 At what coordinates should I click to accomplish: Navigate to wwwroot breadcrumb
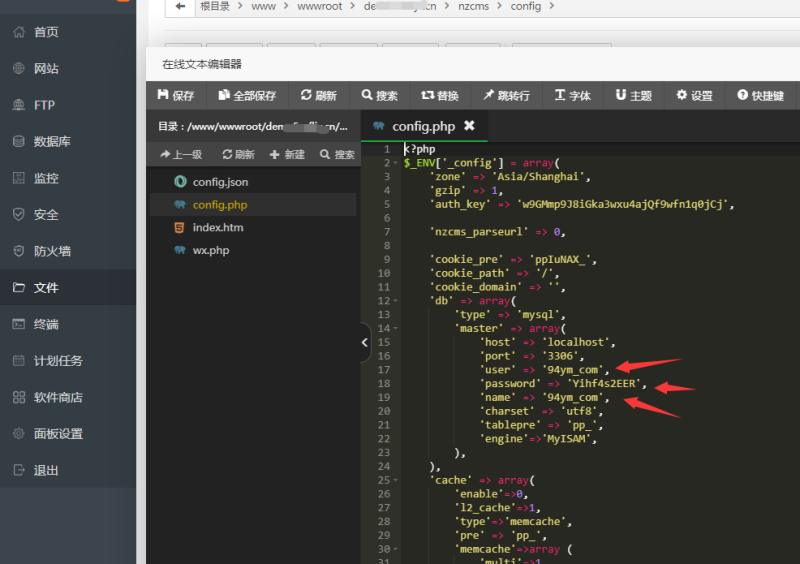tap(320, 6)
